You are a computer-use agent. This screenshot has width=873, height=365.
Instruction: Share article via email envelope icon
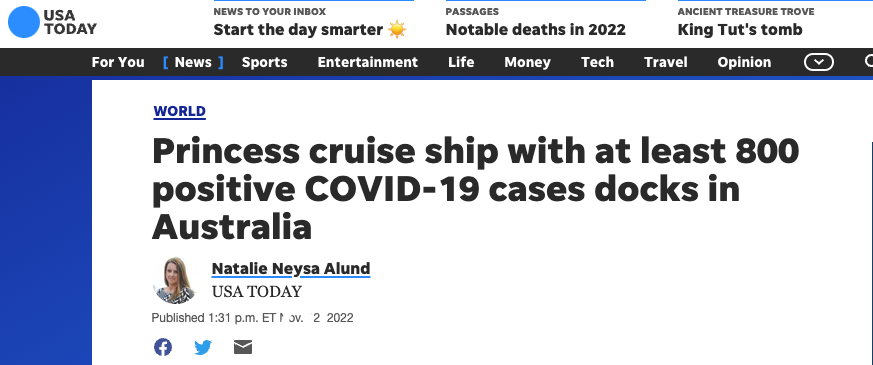[243, 347]
